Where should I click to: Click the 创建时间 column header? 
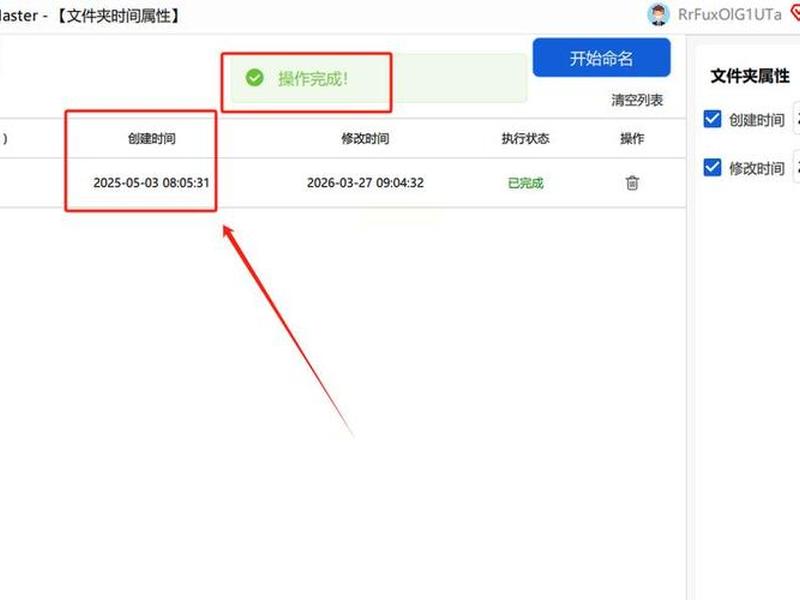152,138
